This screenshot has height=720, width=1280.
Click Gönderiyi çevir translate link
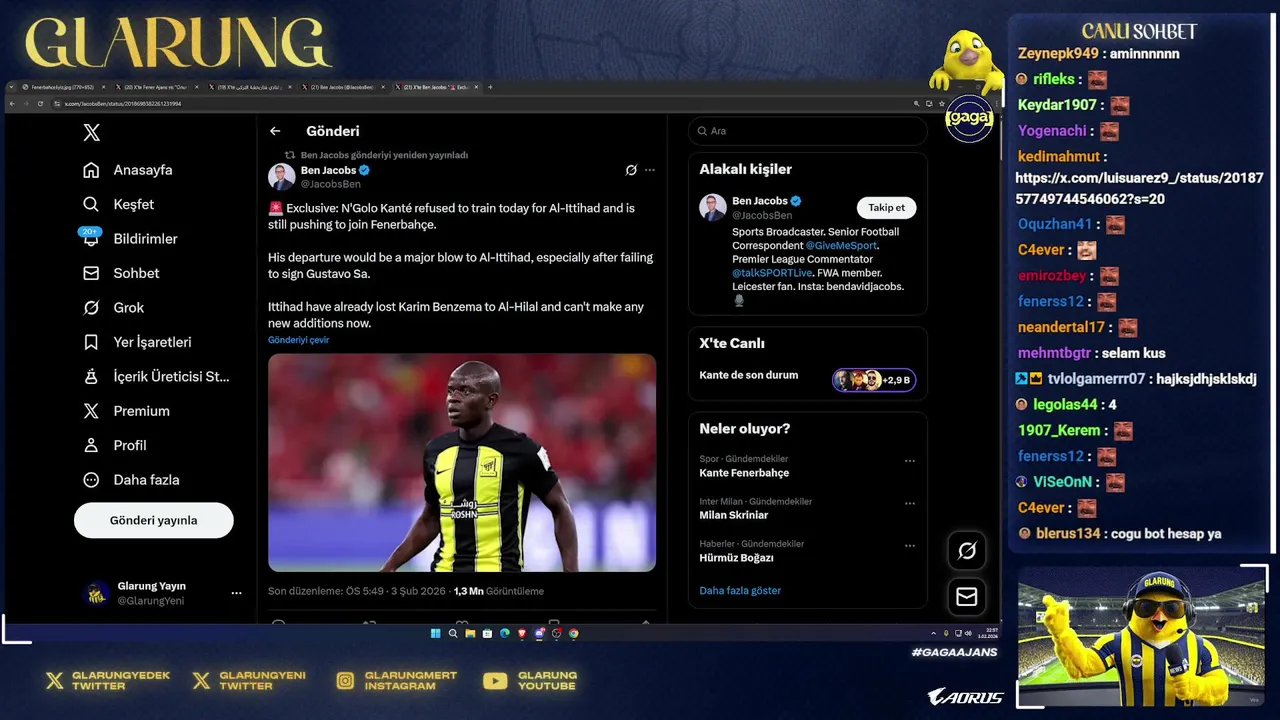pos(298,340)
